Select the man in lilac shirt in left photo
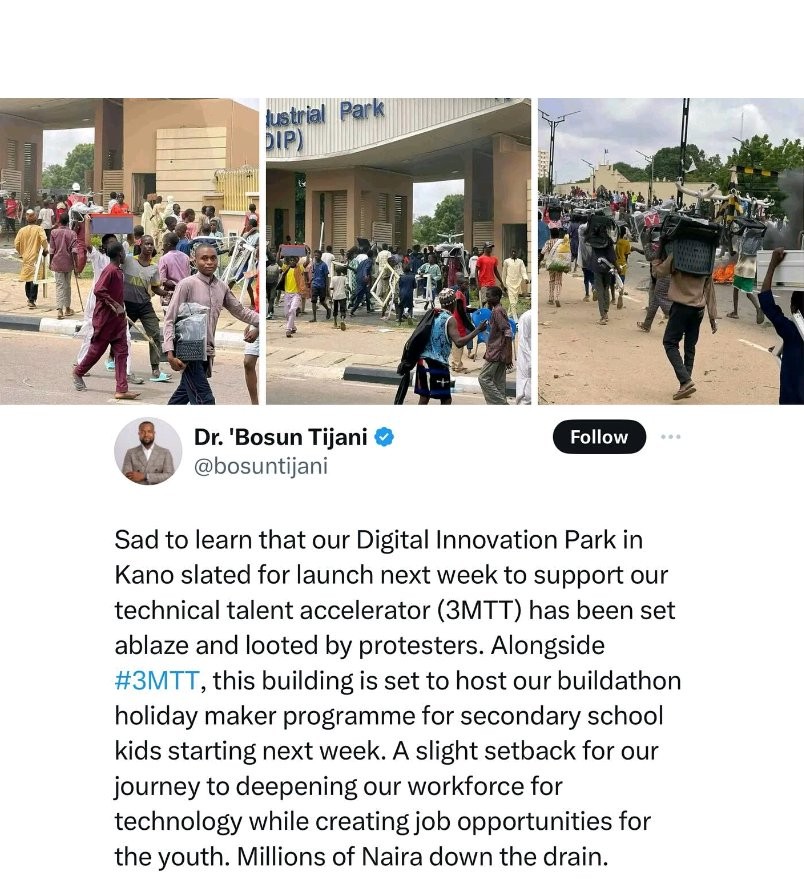Image resolution: width=804 pixels, height=893 pixels. pyautogui.click(x=206, y=325)
